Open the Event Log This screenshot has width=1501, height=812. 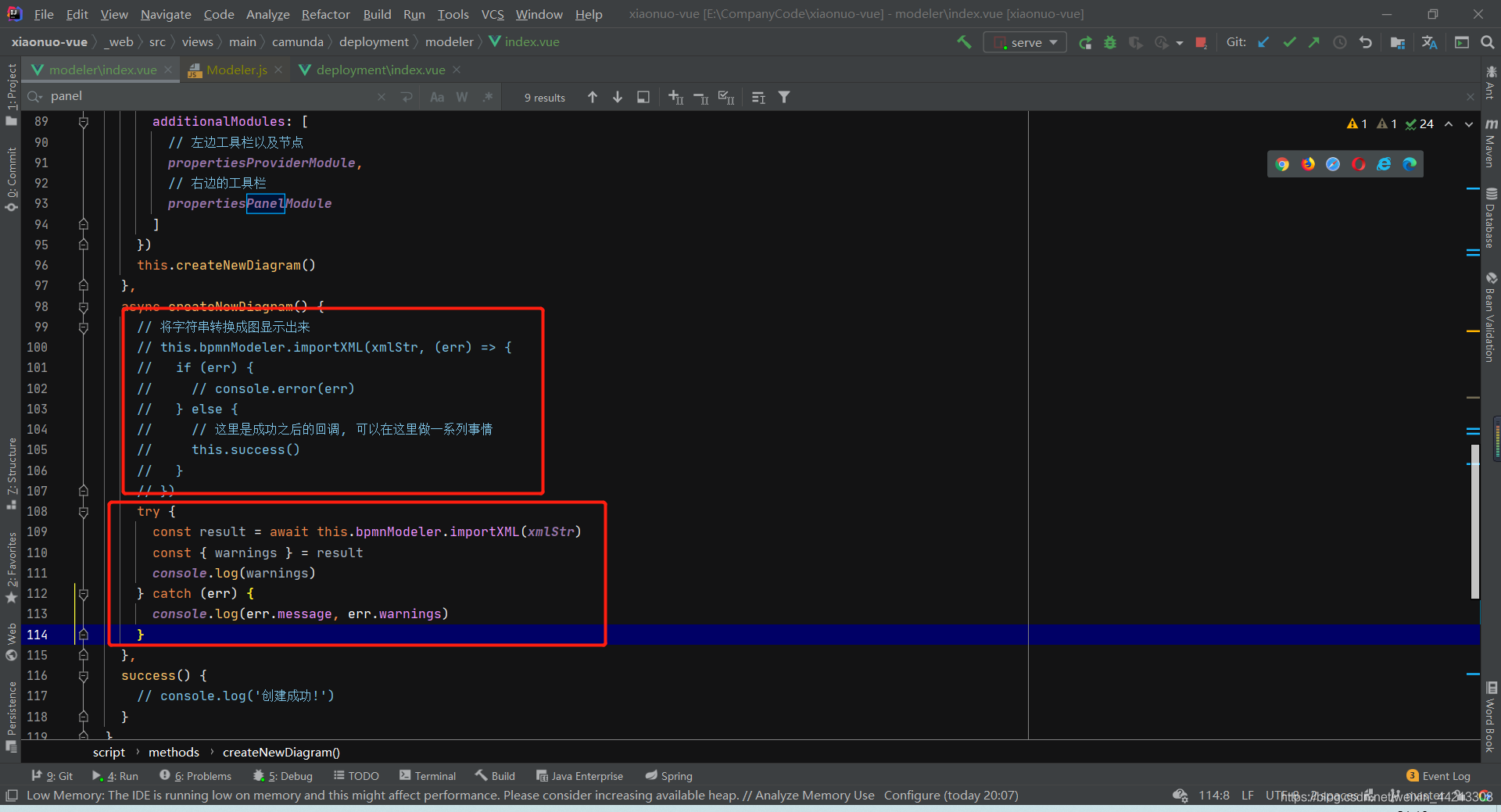pos(1438,776)
